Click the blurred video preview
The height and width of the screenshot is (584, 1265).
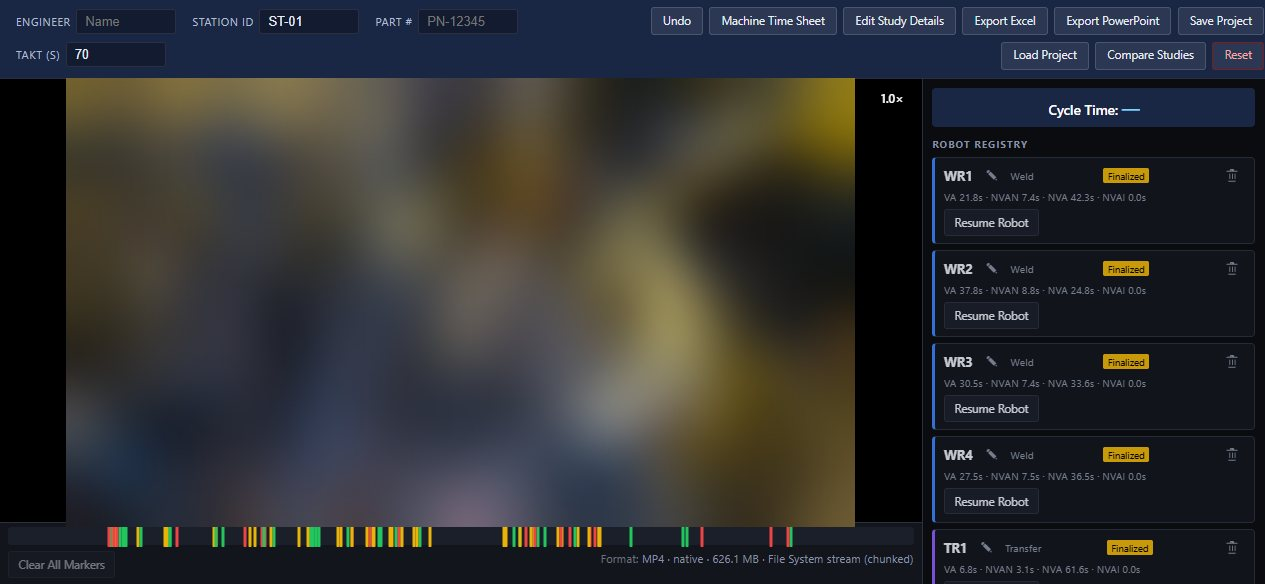click(x=460, y=302)
